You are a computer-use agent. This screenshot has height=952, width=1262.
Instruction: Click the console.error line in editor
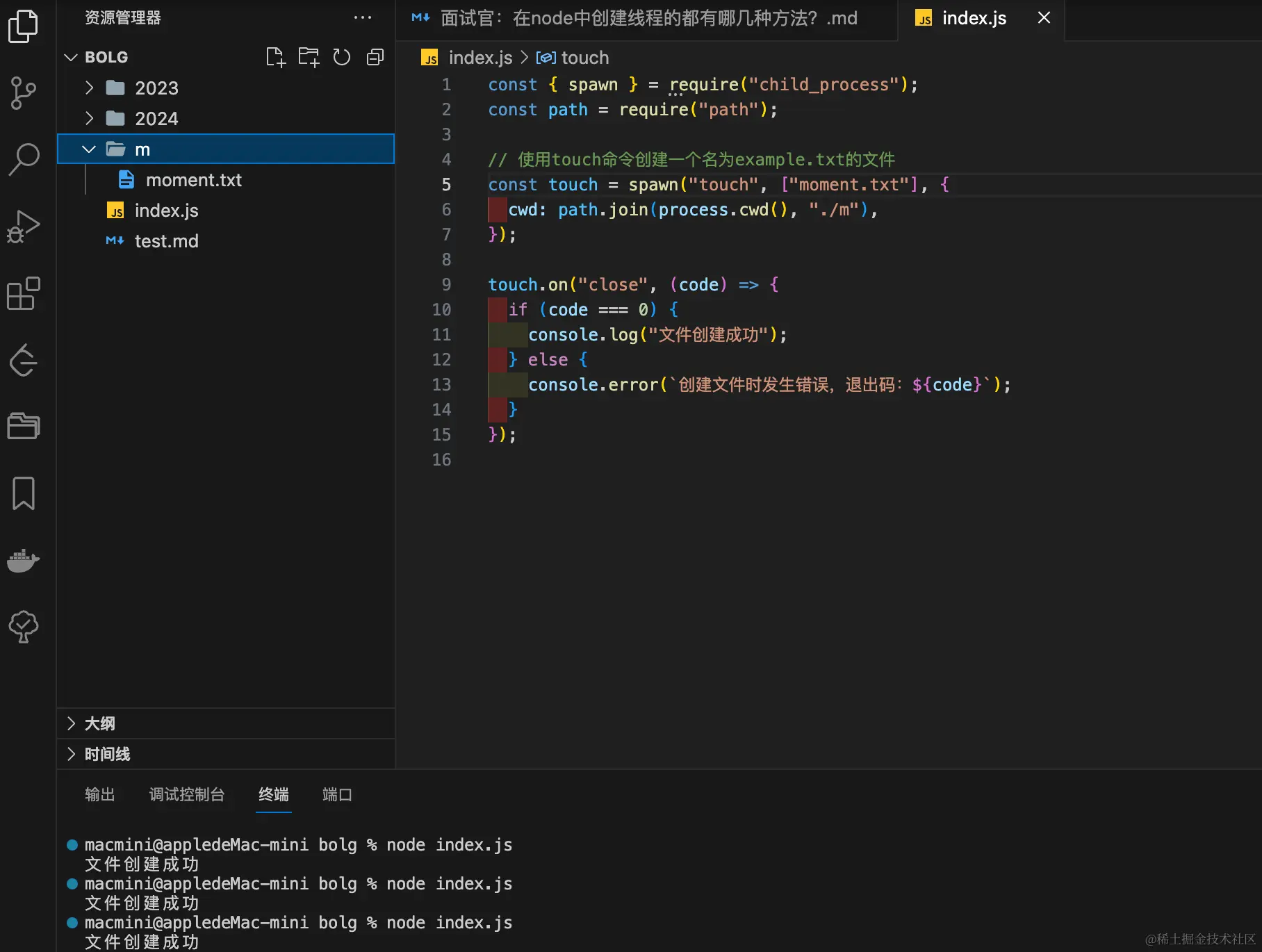tap(769, 385)
